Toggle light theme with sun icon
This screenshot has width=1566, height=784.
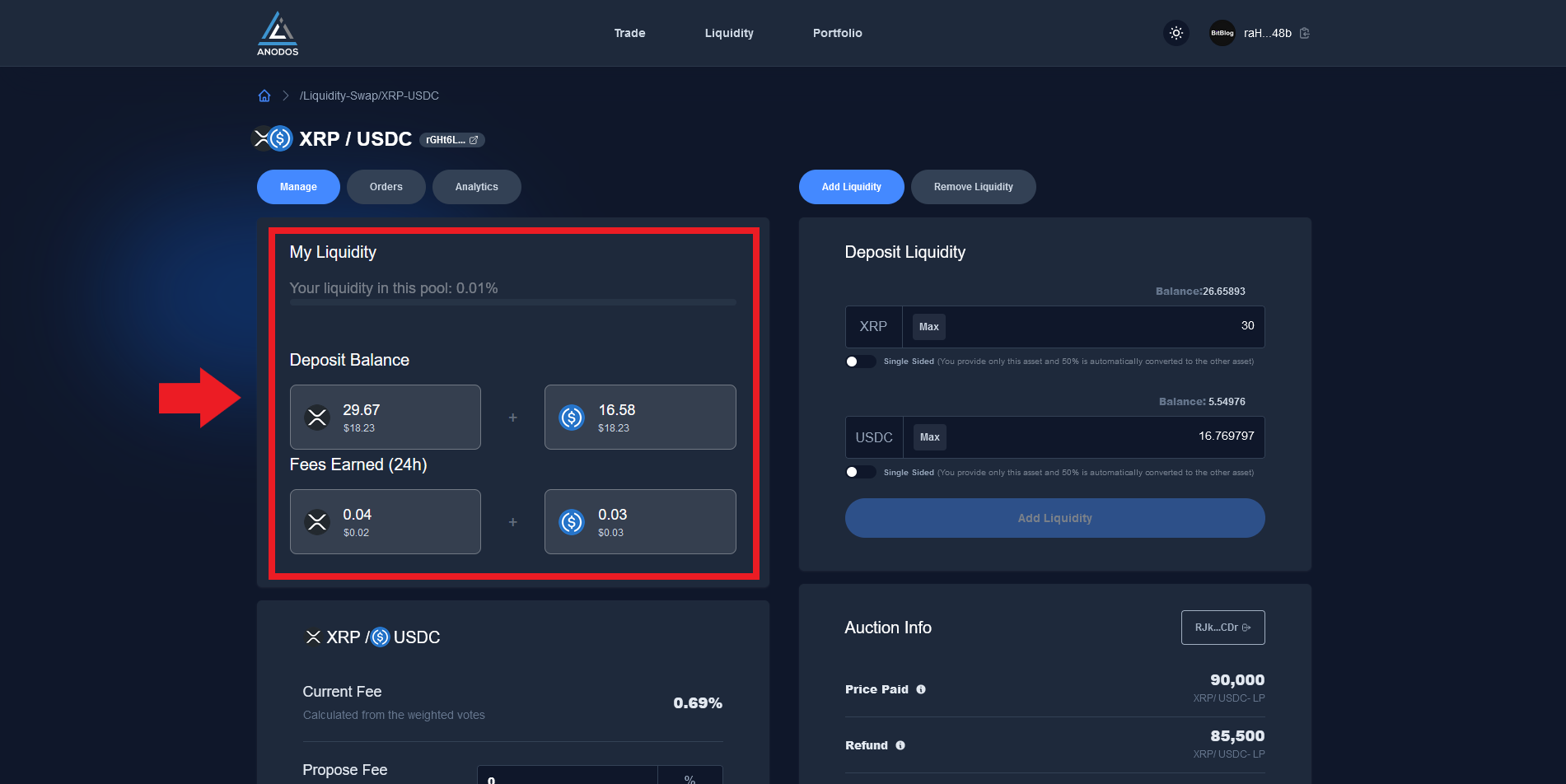point(1176,33)
